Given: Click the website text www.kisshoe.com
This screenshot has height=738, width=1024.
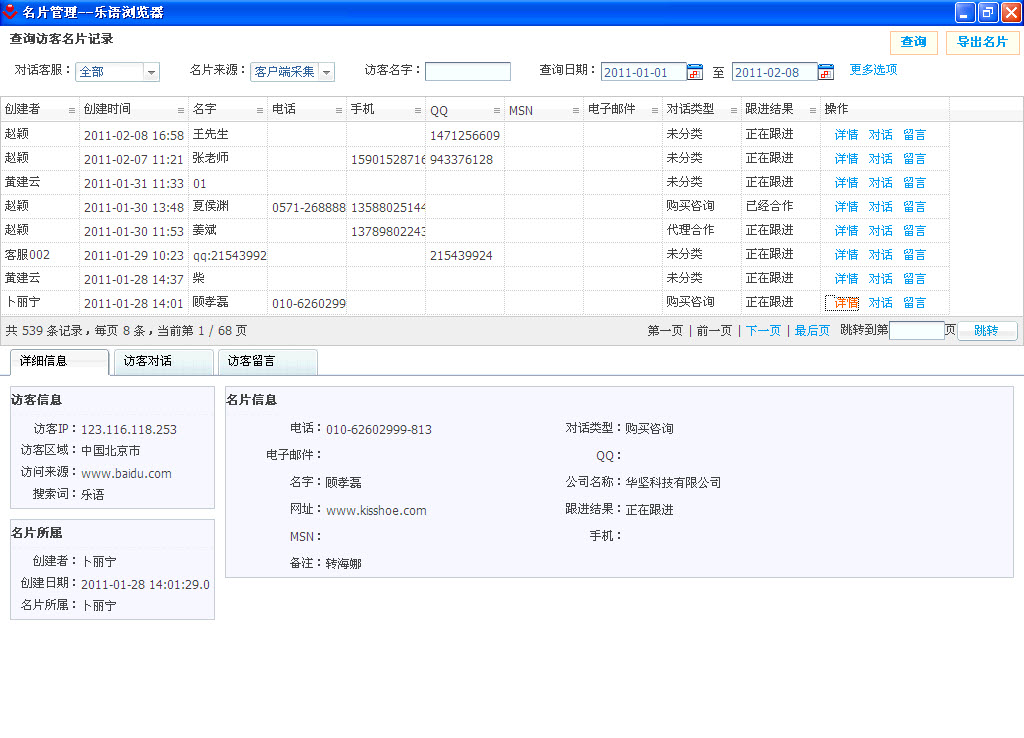Looking at the screenshot, I should pos(376,511).
